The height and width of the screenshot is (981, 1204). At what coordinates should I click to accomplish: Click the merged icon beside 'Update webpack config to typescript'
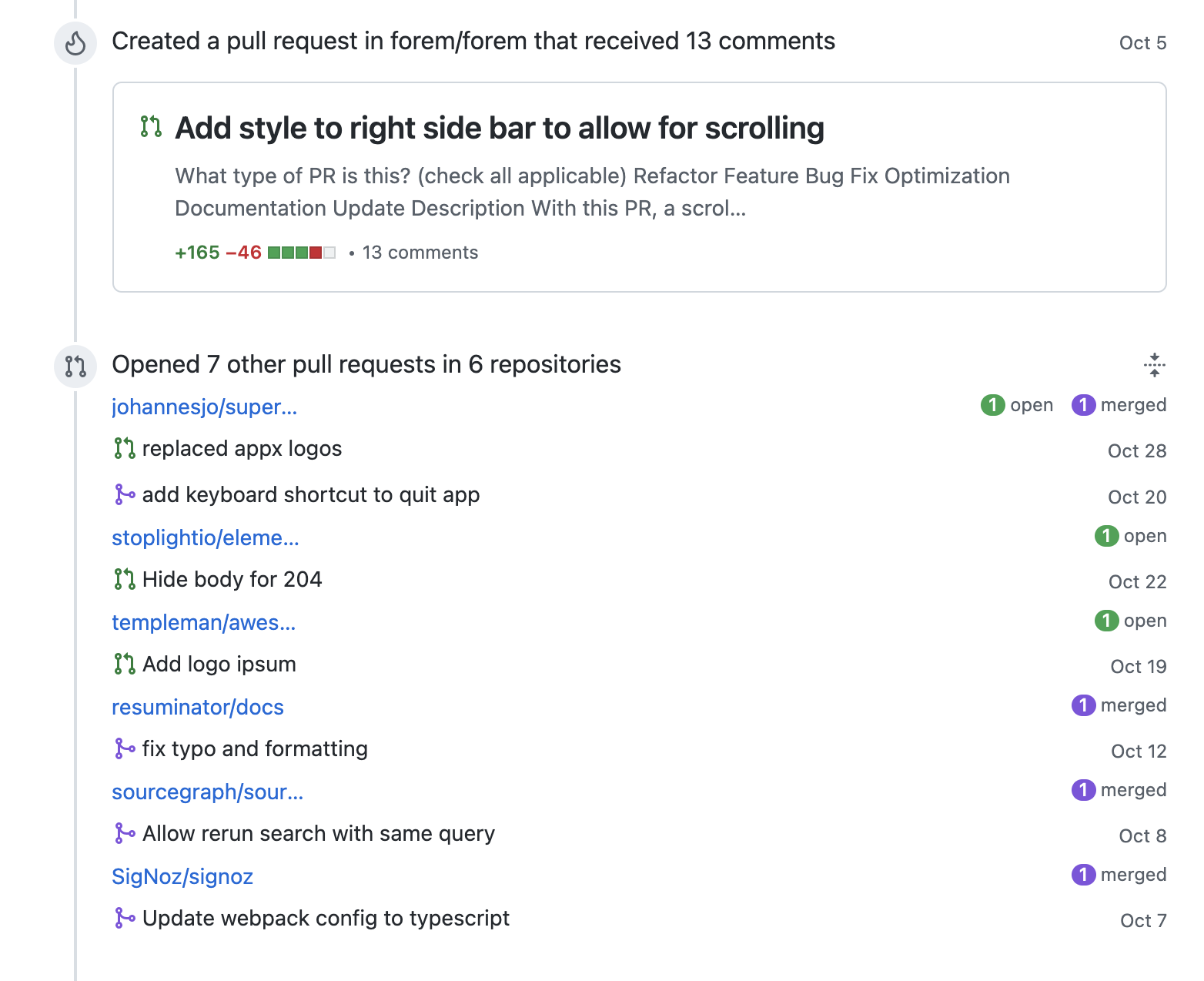click(124, 918)
